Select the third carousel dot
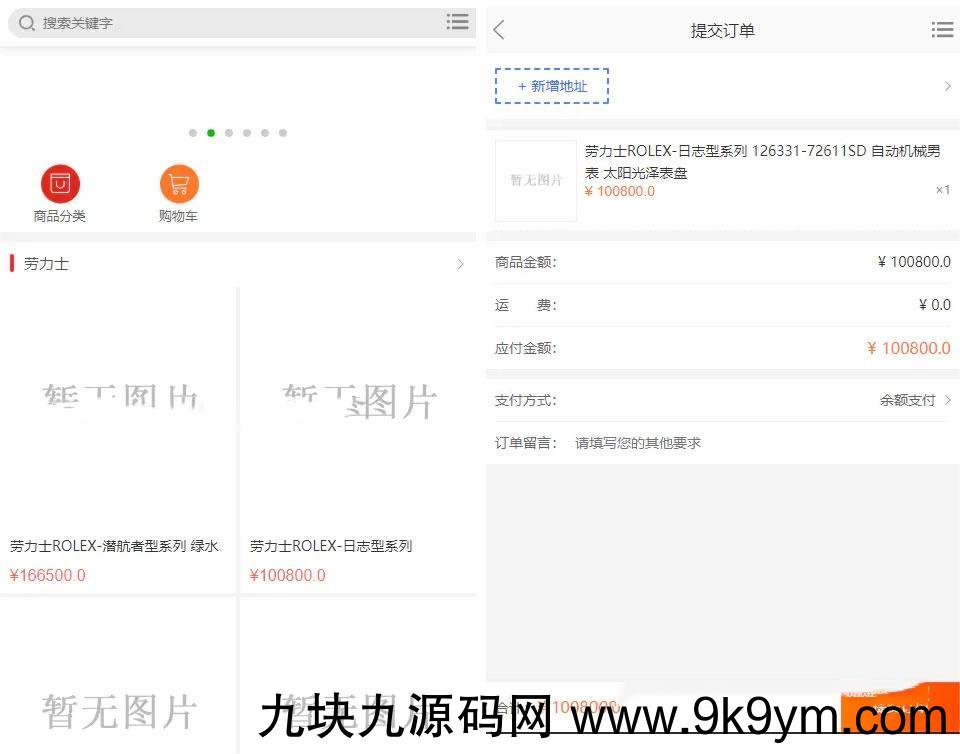960x754 pixels. 229,133
